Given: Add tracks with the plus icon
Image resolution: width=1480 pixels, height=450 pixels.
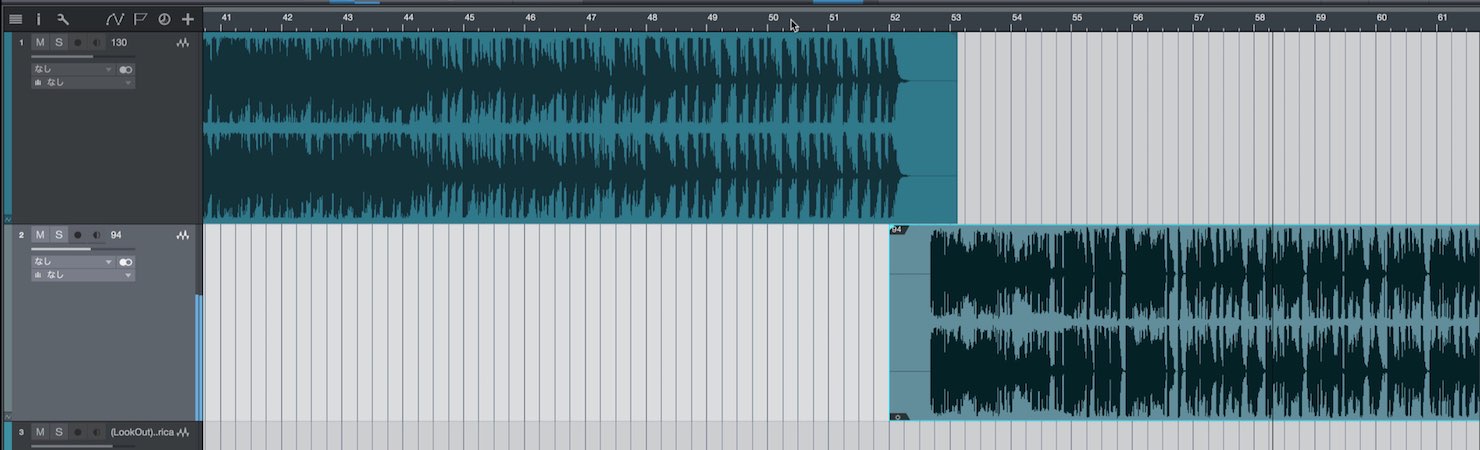Looking at the screenshot, I should click(x=187, y=18).
